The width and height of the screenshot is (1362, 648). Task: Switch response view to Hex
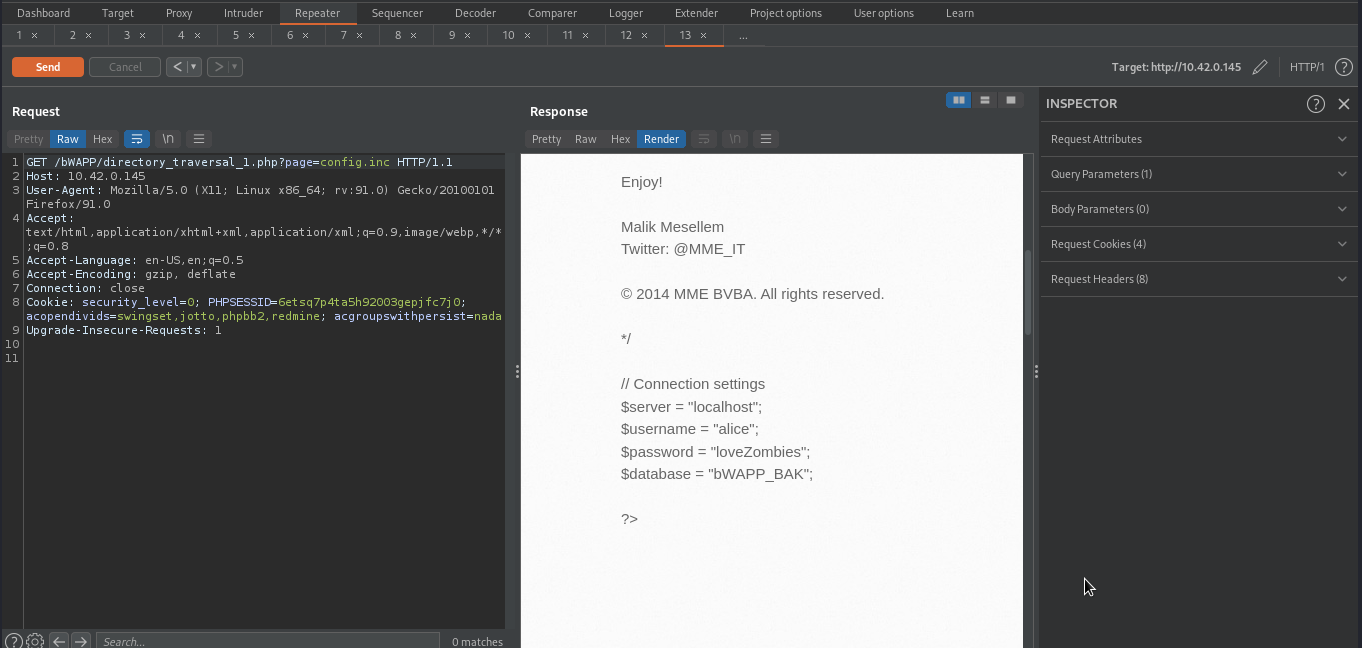(620, 139)
